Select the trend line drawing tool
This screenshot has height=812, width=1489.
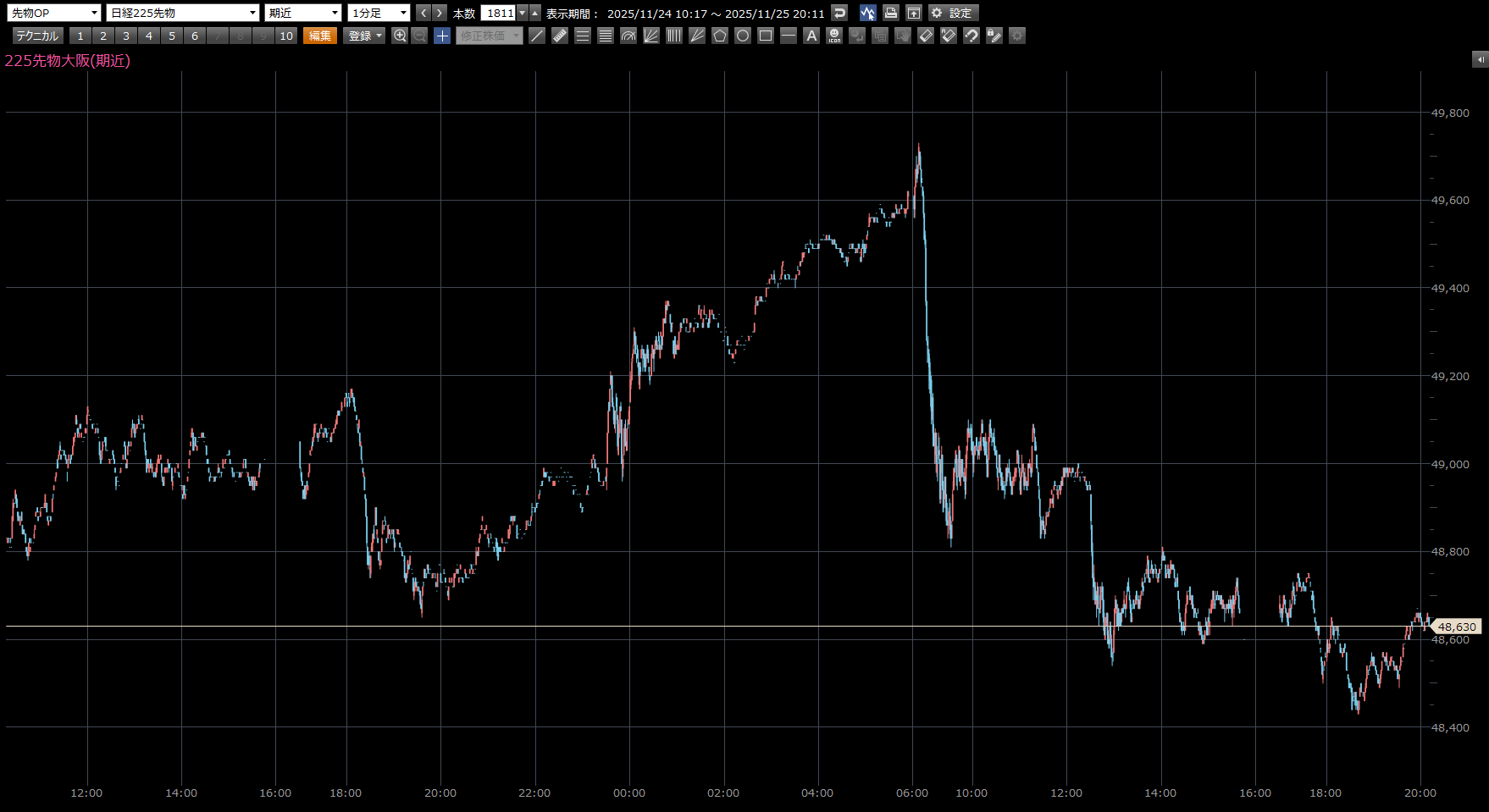(537, 36)
